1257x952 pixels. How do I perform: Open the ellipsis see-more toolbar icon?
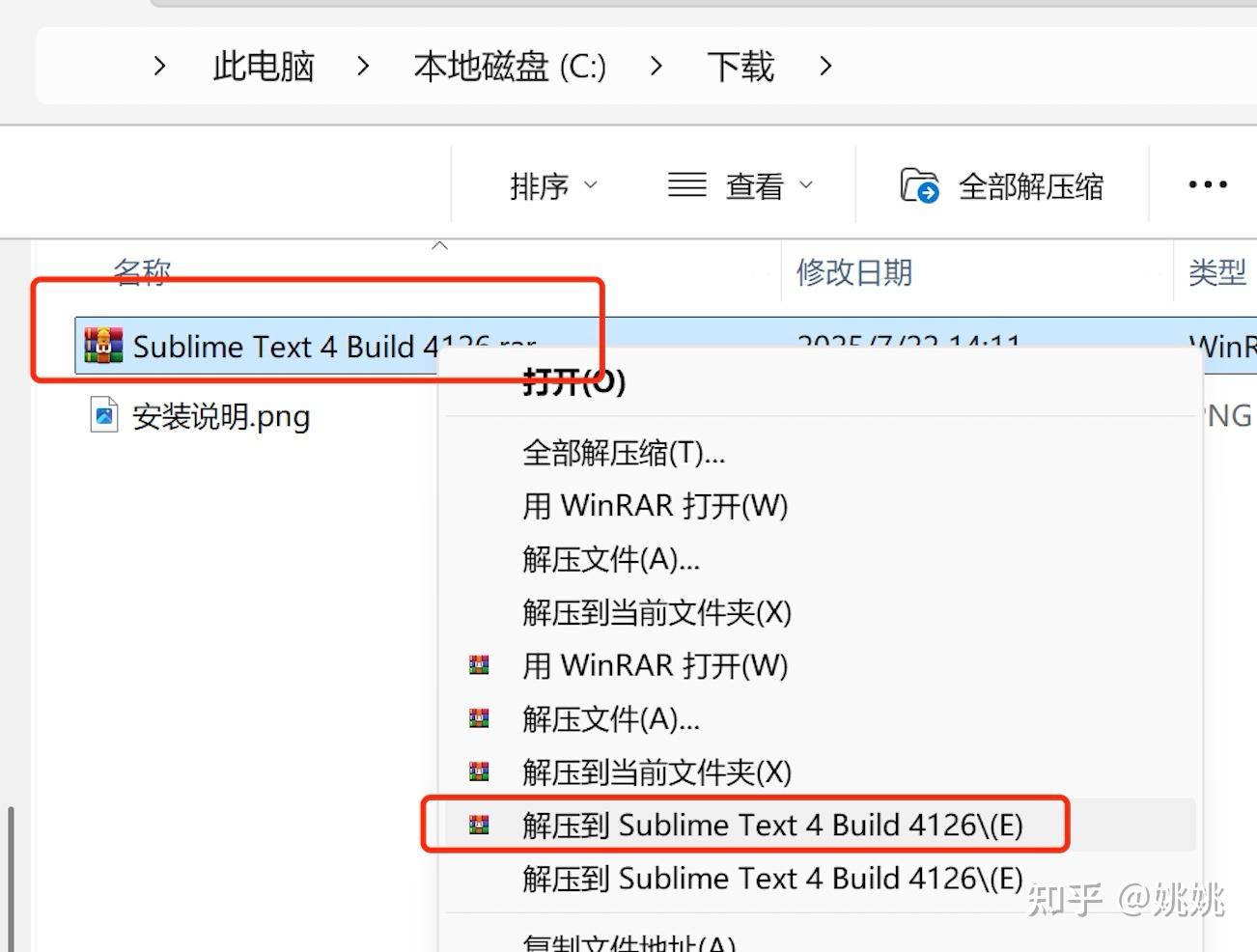pyautogui.click(x=1206, y=184)
